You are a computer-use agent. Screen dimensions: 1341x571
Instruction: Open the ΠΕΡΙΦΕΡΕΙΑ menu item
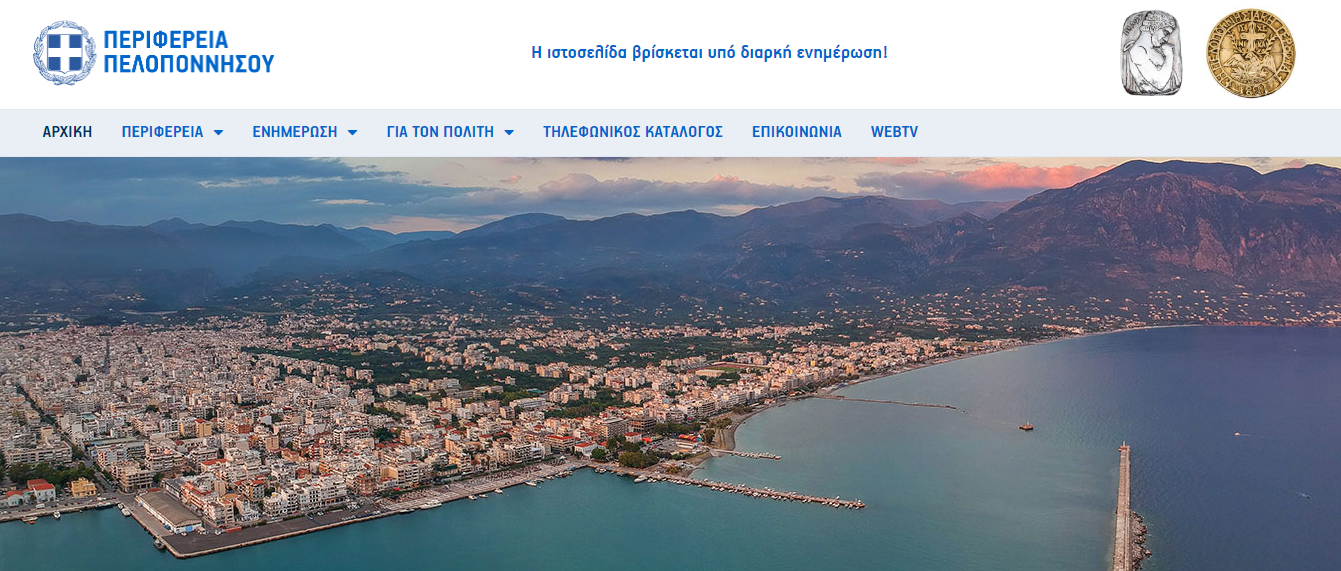coord(162,132)
